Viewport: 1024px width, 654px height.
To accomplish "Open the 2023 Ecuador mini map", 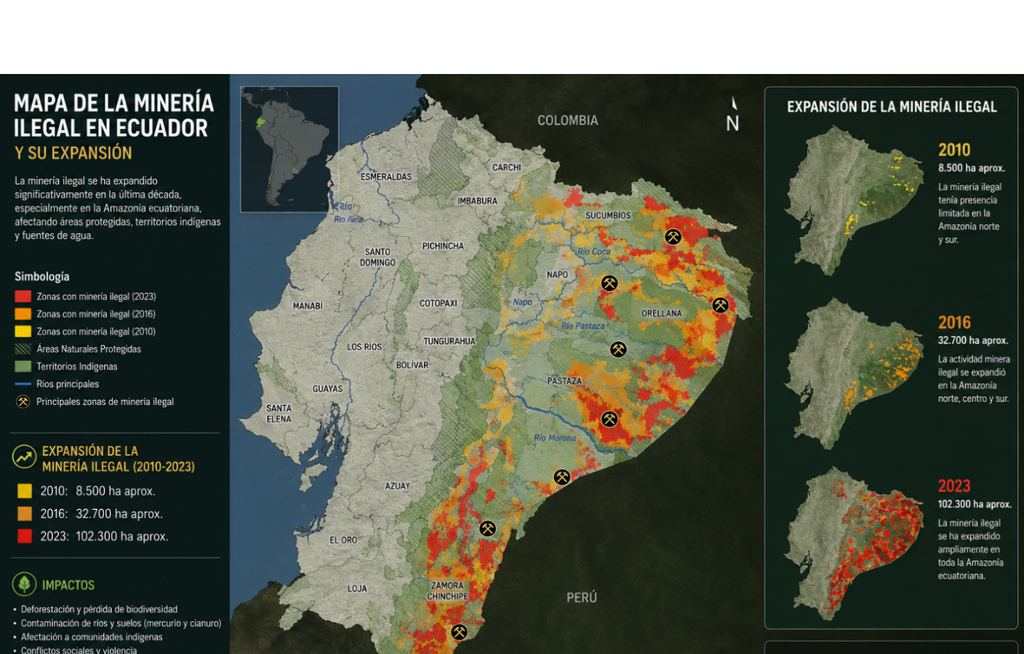I will pyautogui.click(x=853, y=542).
